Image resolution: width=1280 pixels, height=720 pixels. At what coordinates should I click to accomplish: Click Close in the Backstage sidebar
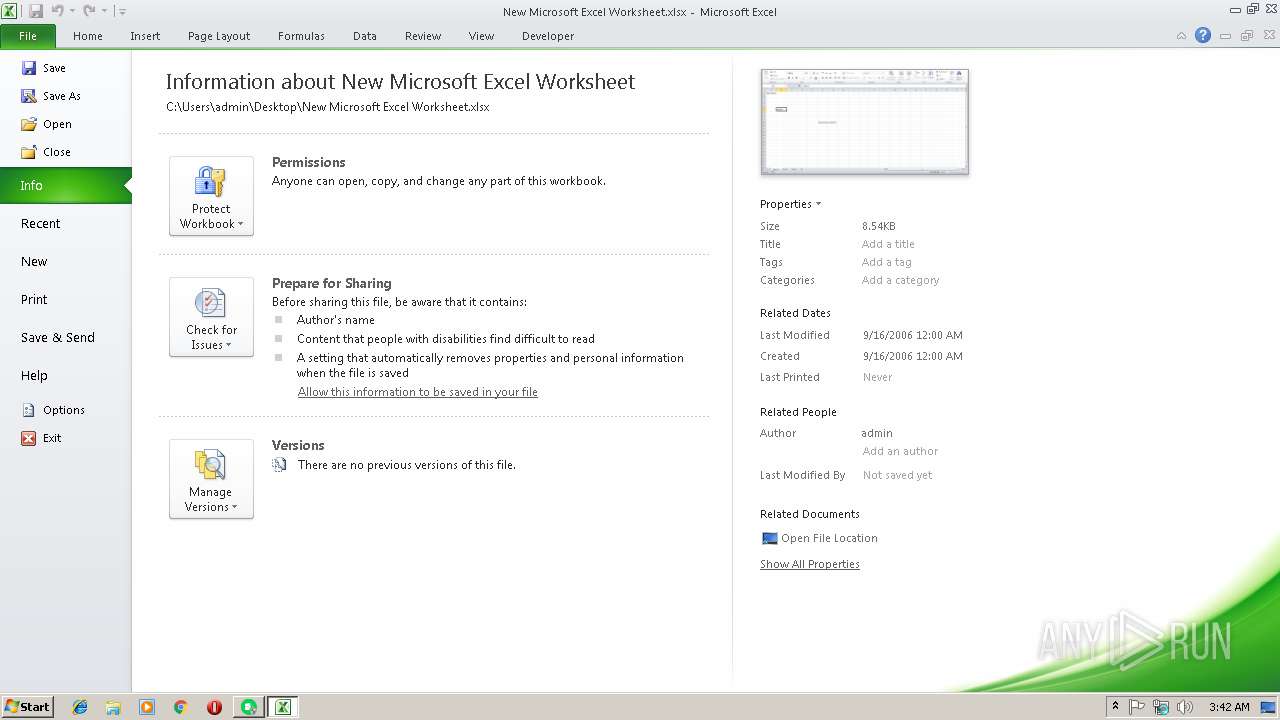46,152
